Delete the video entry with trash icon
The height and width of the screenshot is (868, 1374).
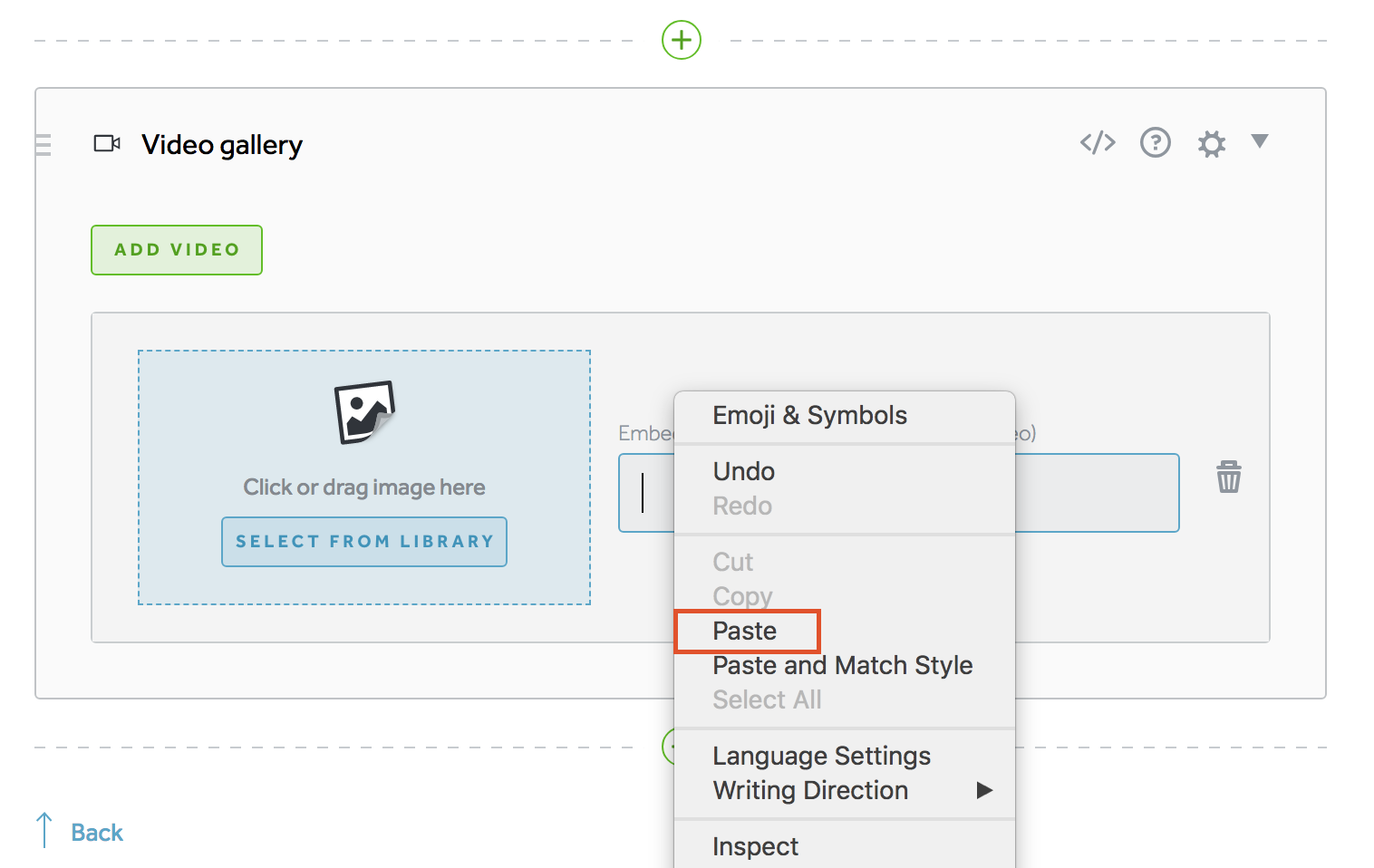tap(1228, 477)
